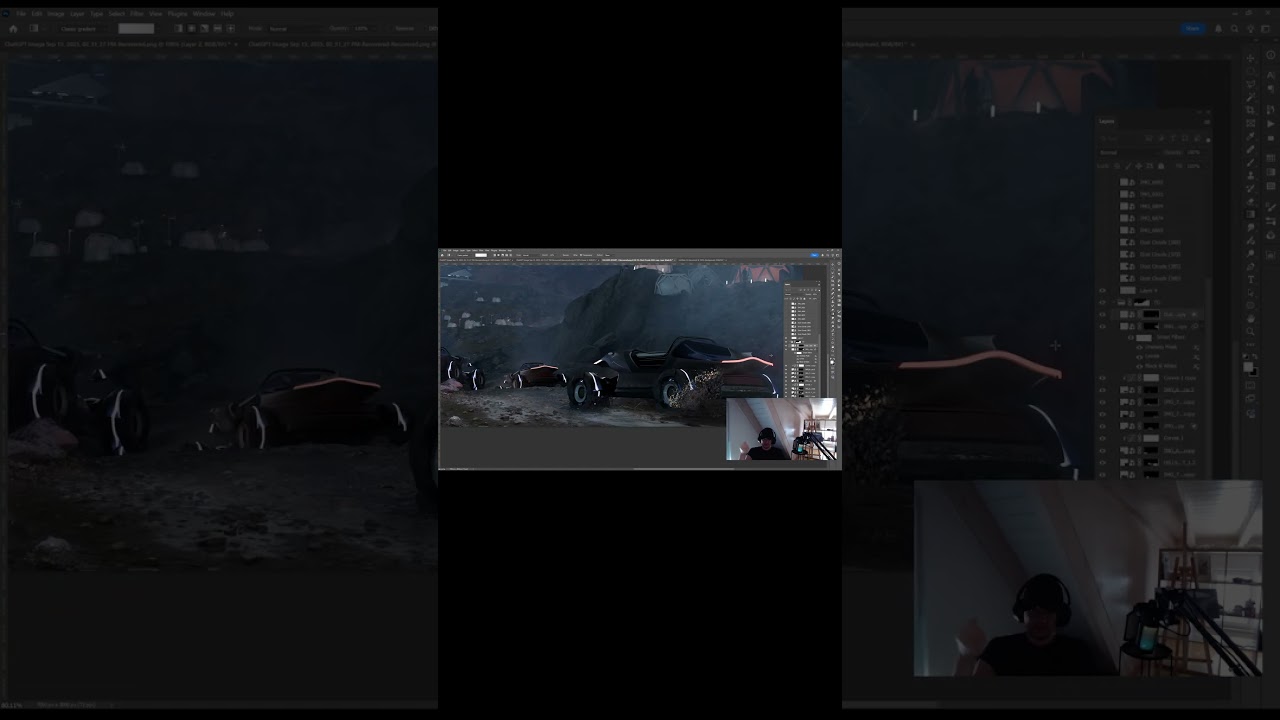1280x720 pixels.
Task: Toggle the layer filtering switch in Layers panel
Action: (x=1208, y=139)
